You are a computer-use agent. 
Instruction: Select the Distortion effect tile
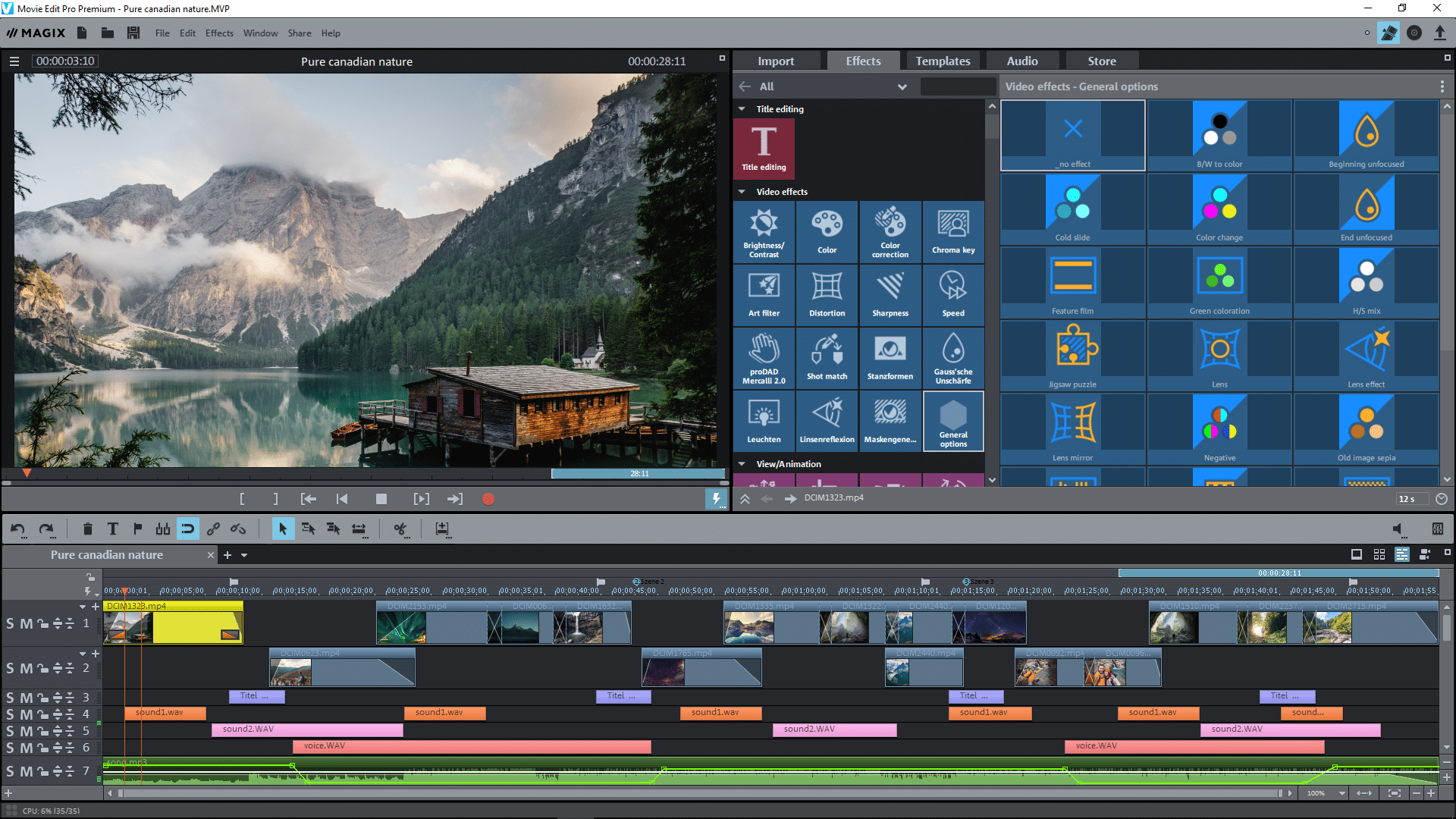(x=827, y=295)
